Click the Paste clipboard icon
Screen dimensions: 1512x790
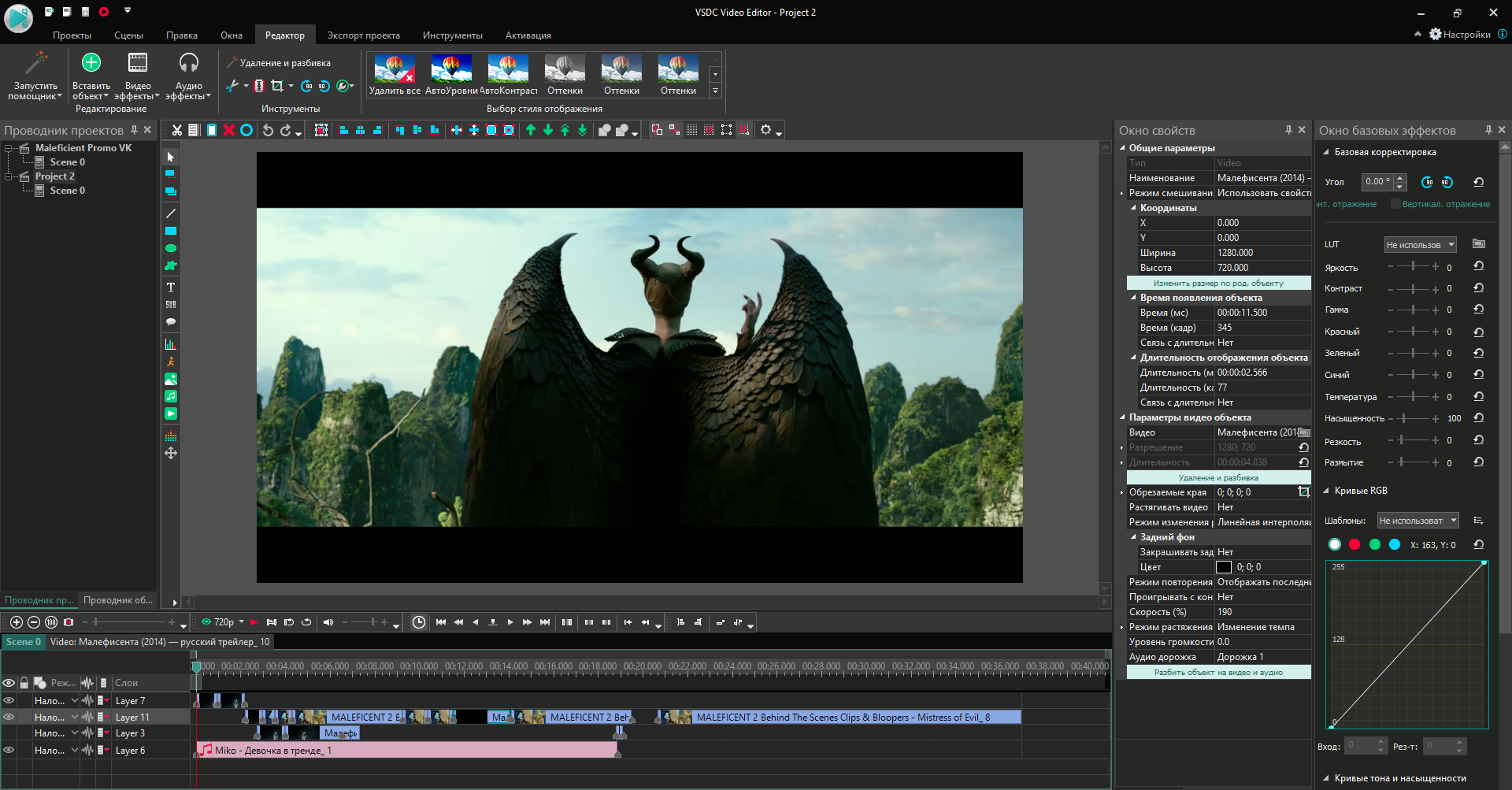coord(212,130)
